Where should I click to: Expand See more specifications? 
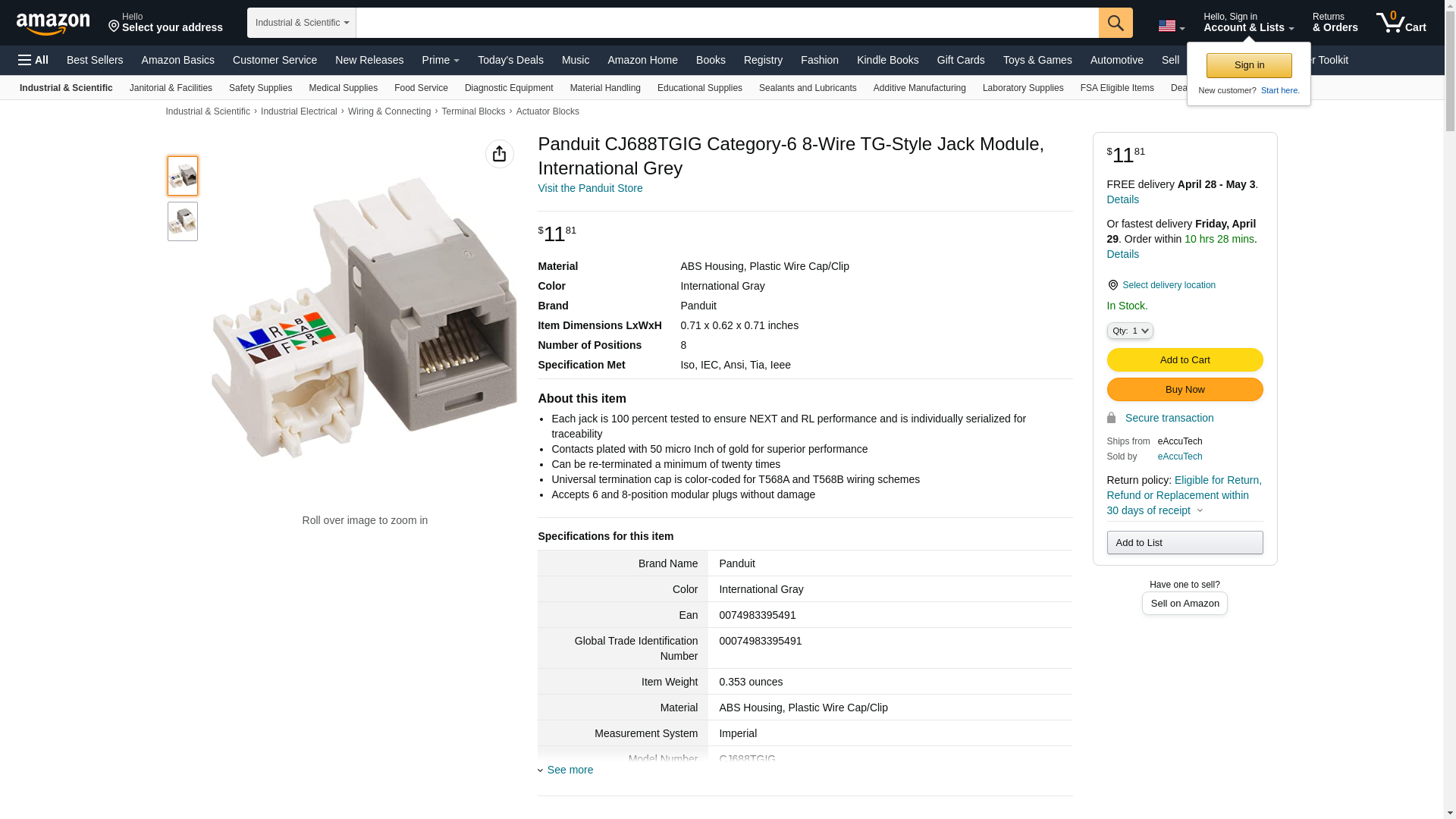570,770
